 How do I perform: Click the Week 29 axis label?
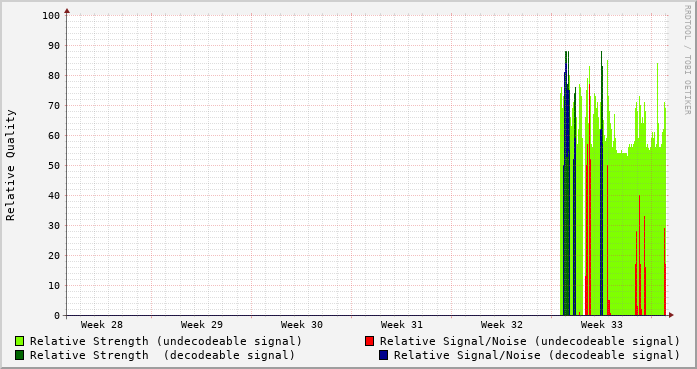tap(202, 325)
